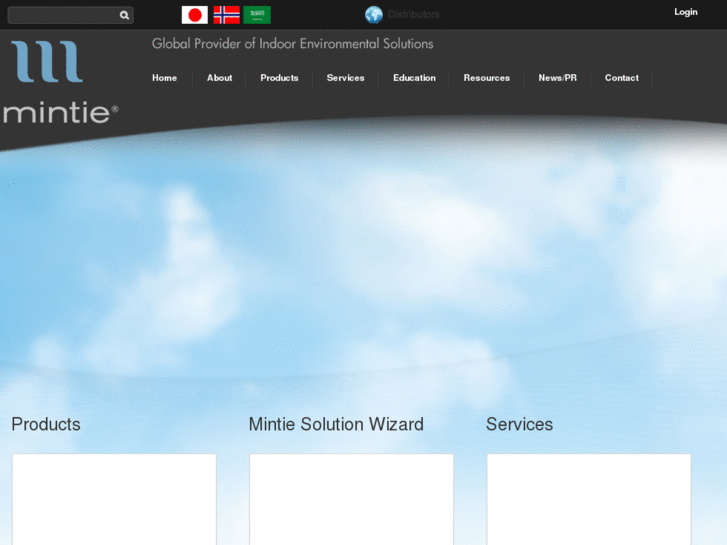Screen dimensions: 727x545
Task: Click the globe icon beside Distributors
Action: click(x=374, y=14)
